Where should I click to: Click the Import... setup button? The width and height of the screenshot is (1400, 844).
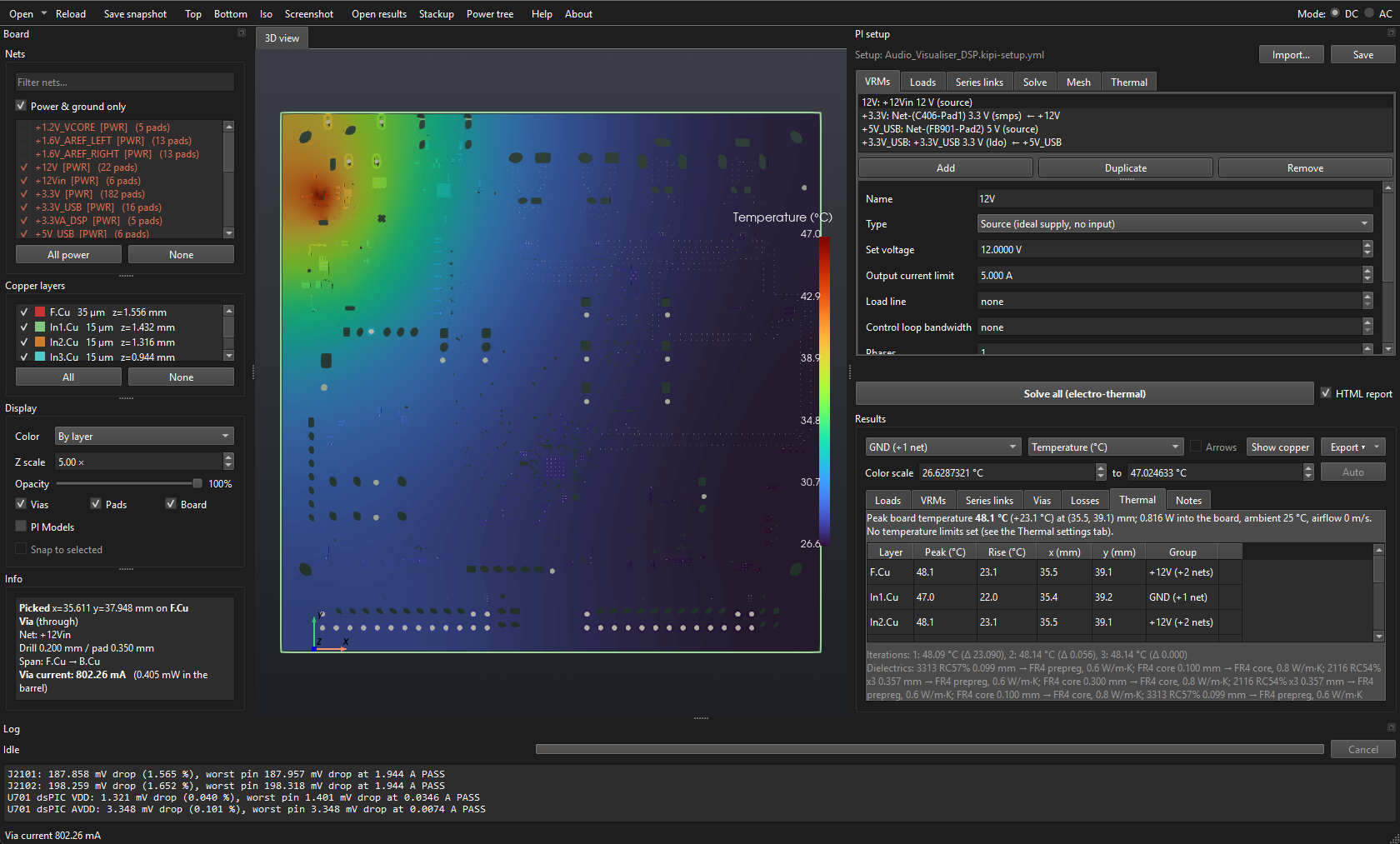pos(1291,54)
